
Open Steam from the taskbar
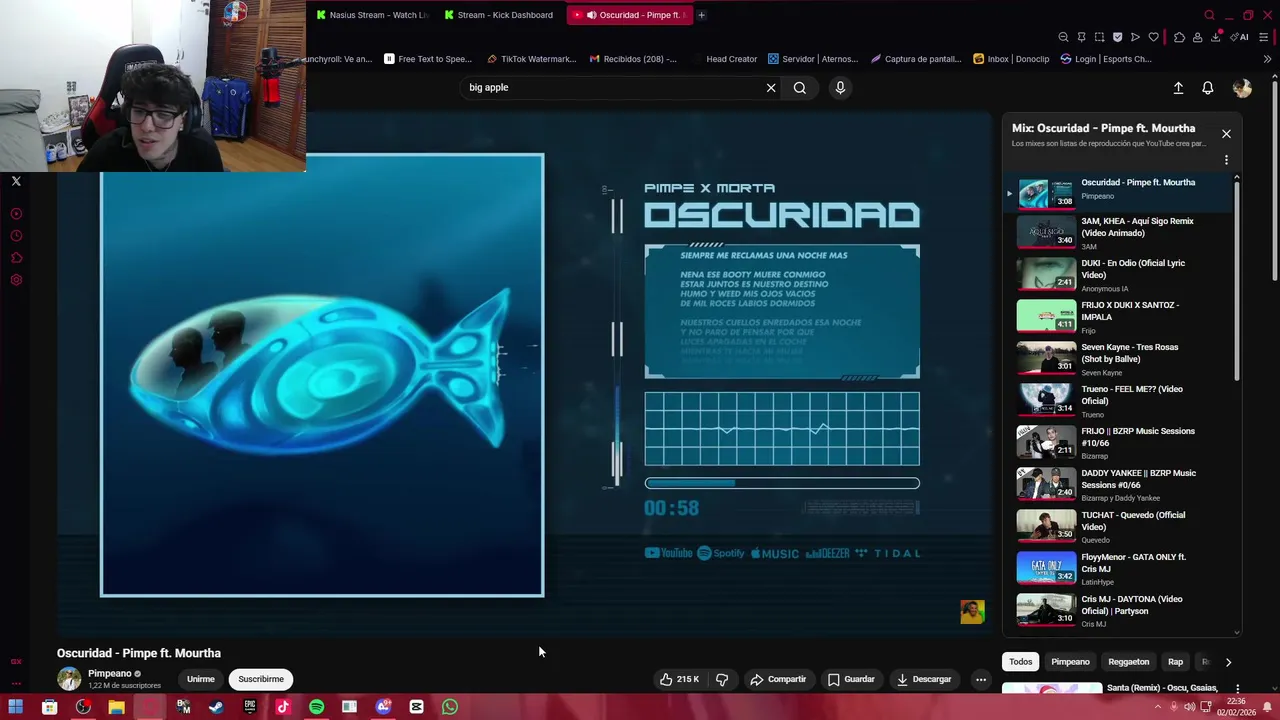pos(216,707)
